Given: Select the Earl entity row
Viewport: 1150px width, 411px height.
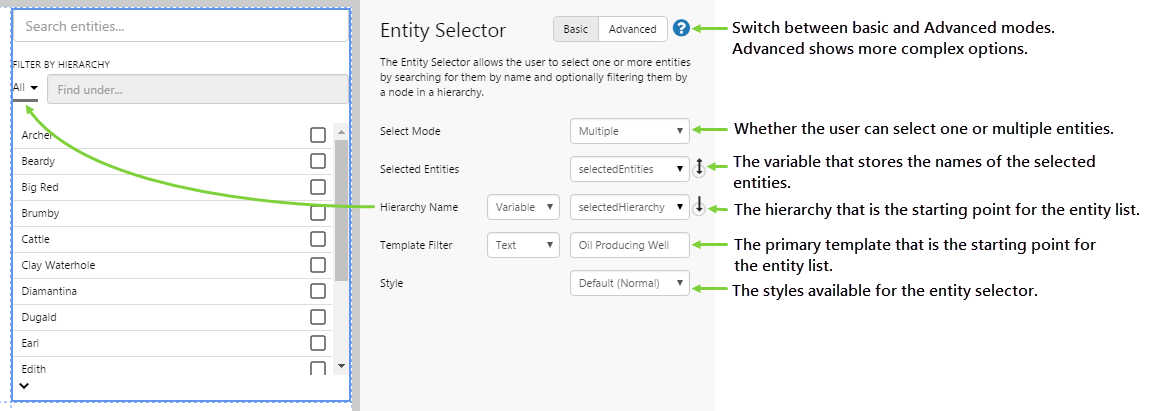Looking at the screenshot, I should tap(174, 343).
